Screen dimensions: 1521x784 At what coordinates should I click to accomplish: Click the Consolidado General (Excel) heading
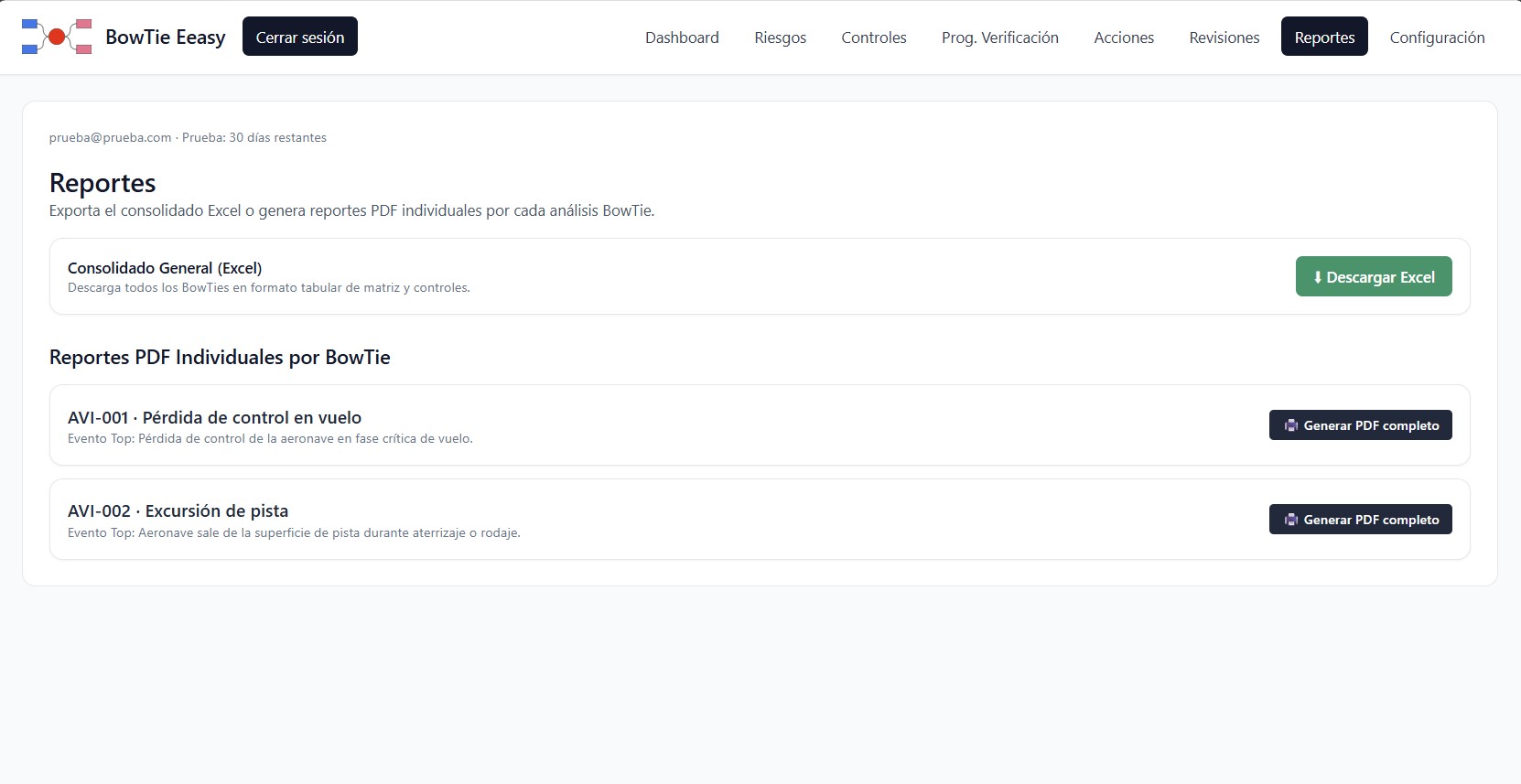165,268
